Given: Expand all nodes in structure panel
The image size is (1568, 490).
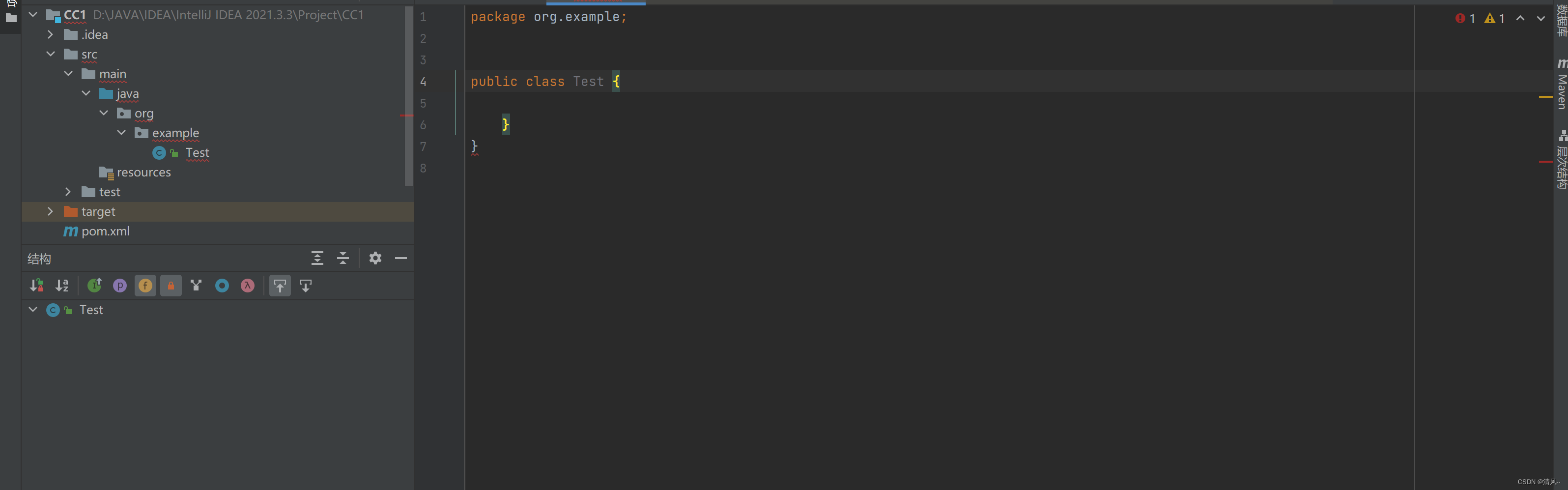Looking at the screenshot, I should click(317, 258).
